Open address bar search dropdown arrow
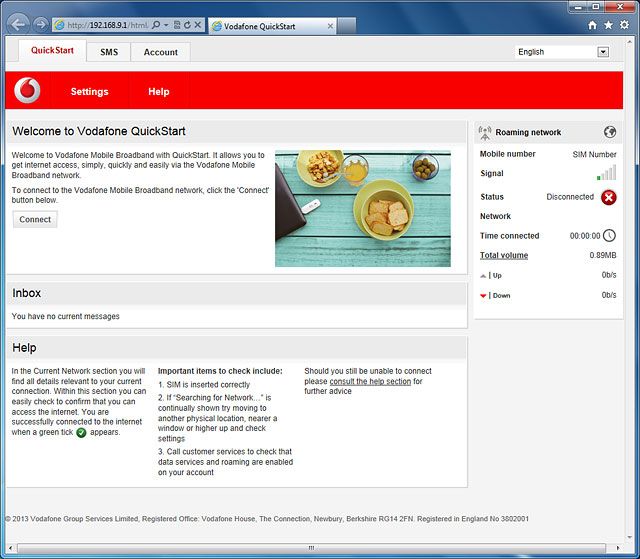The width and height of the screenshot is (640, 559). (166, 25)
